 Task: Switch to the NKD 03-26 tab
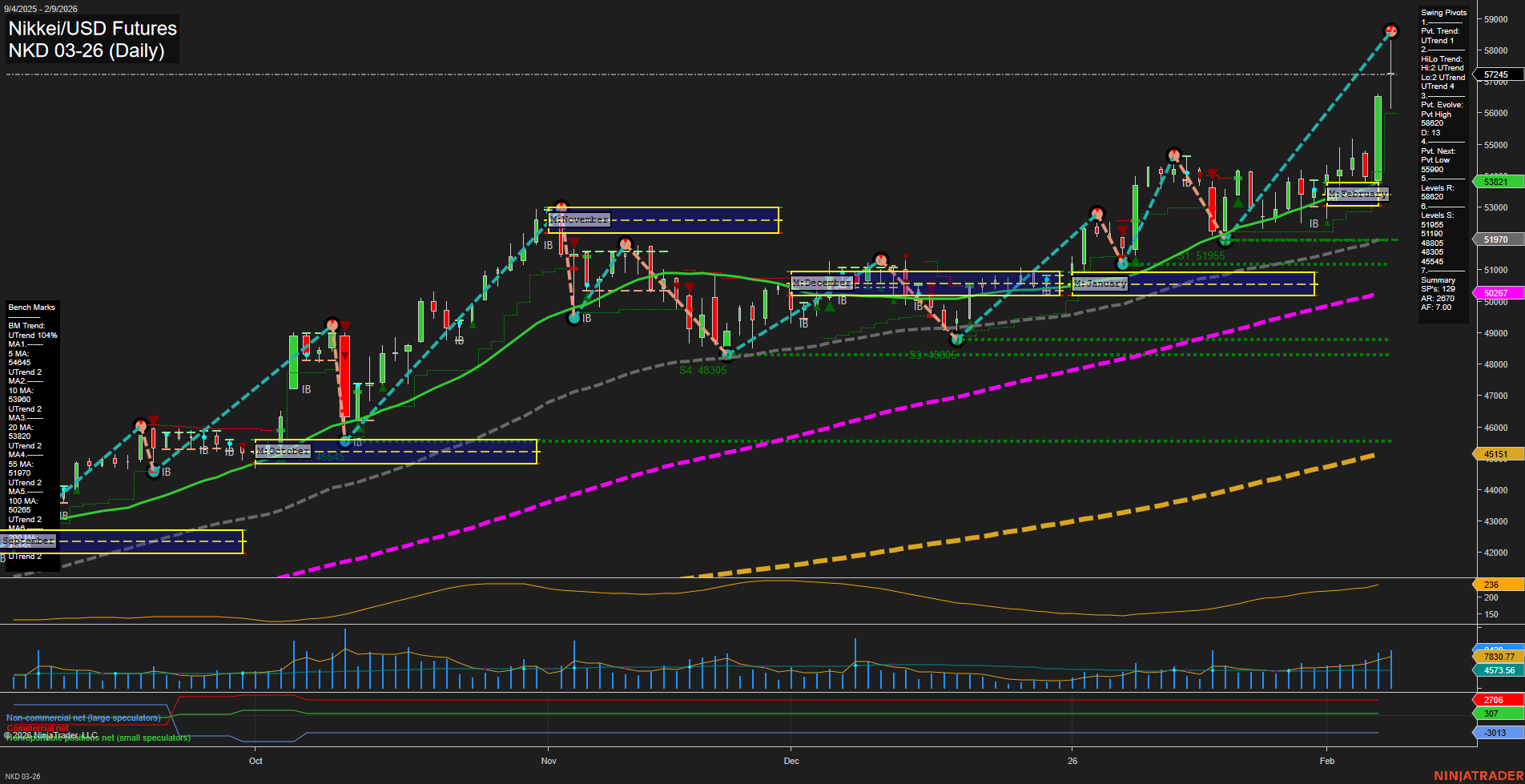tap(22, 776)
